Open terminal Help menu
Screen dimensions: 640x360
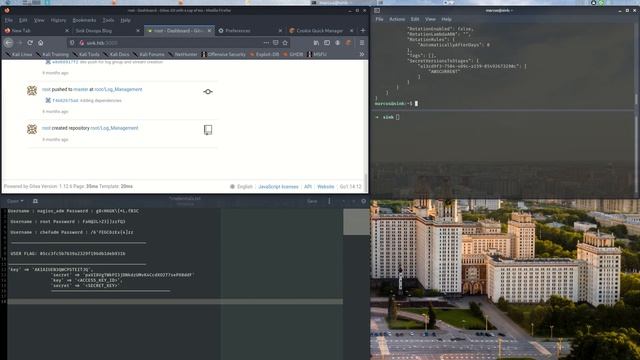[447, 19]
